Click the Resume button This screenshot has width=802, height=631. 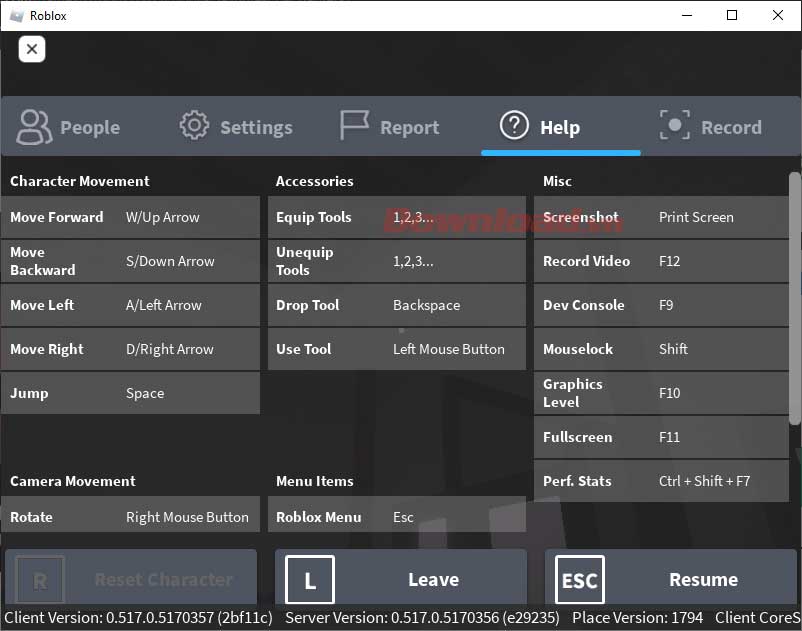(x=671, y=580)
